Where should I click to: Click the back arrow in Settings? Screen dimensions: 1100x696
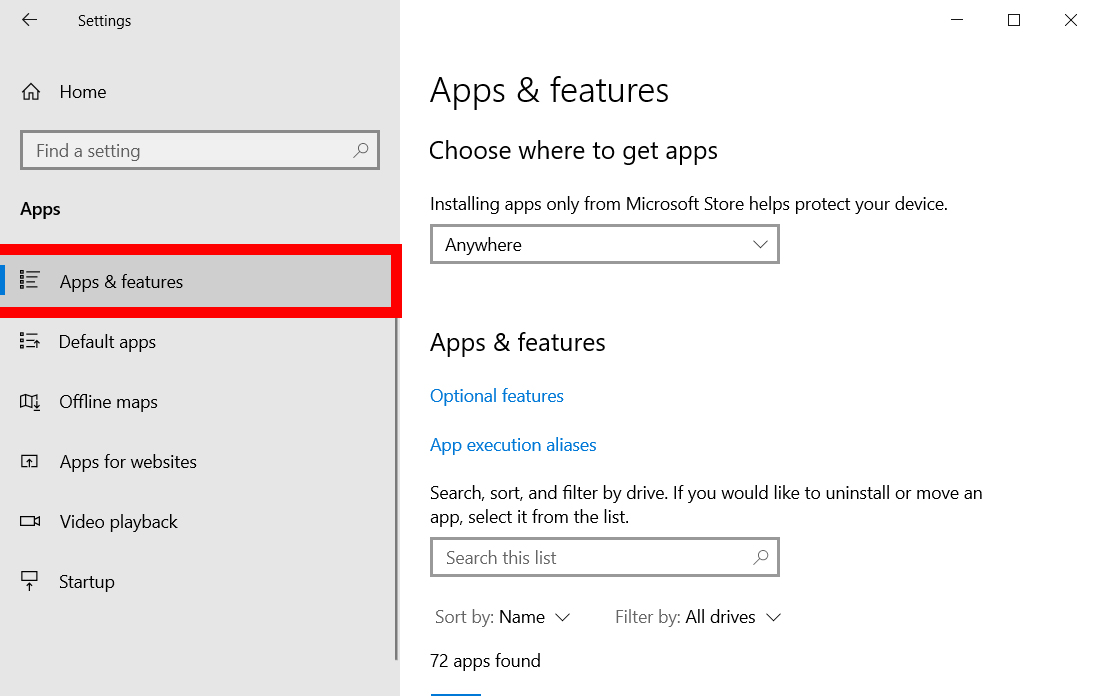coord(29,20)
